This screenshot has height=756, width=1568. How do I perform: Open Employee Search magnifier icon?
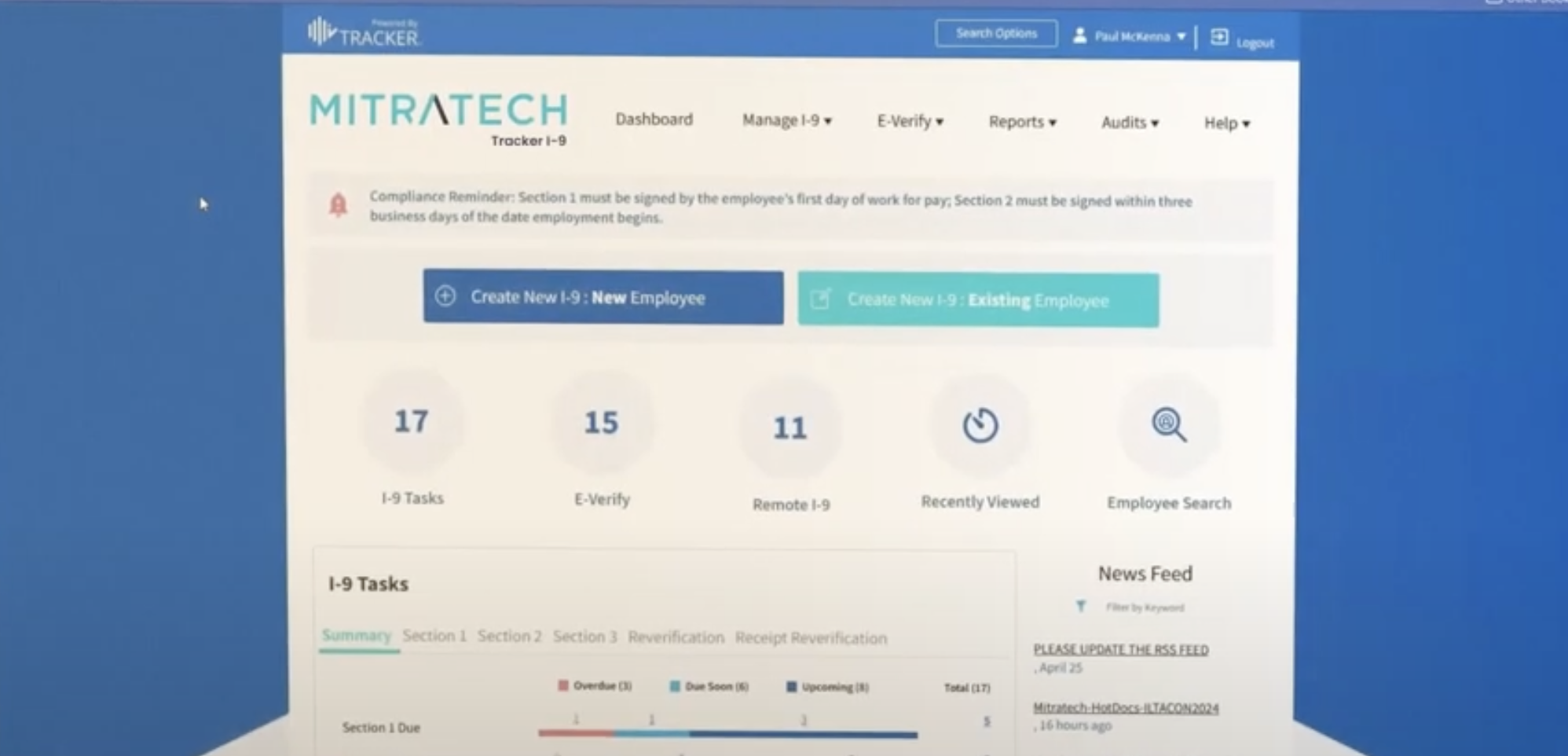[x=1169, y=425]
